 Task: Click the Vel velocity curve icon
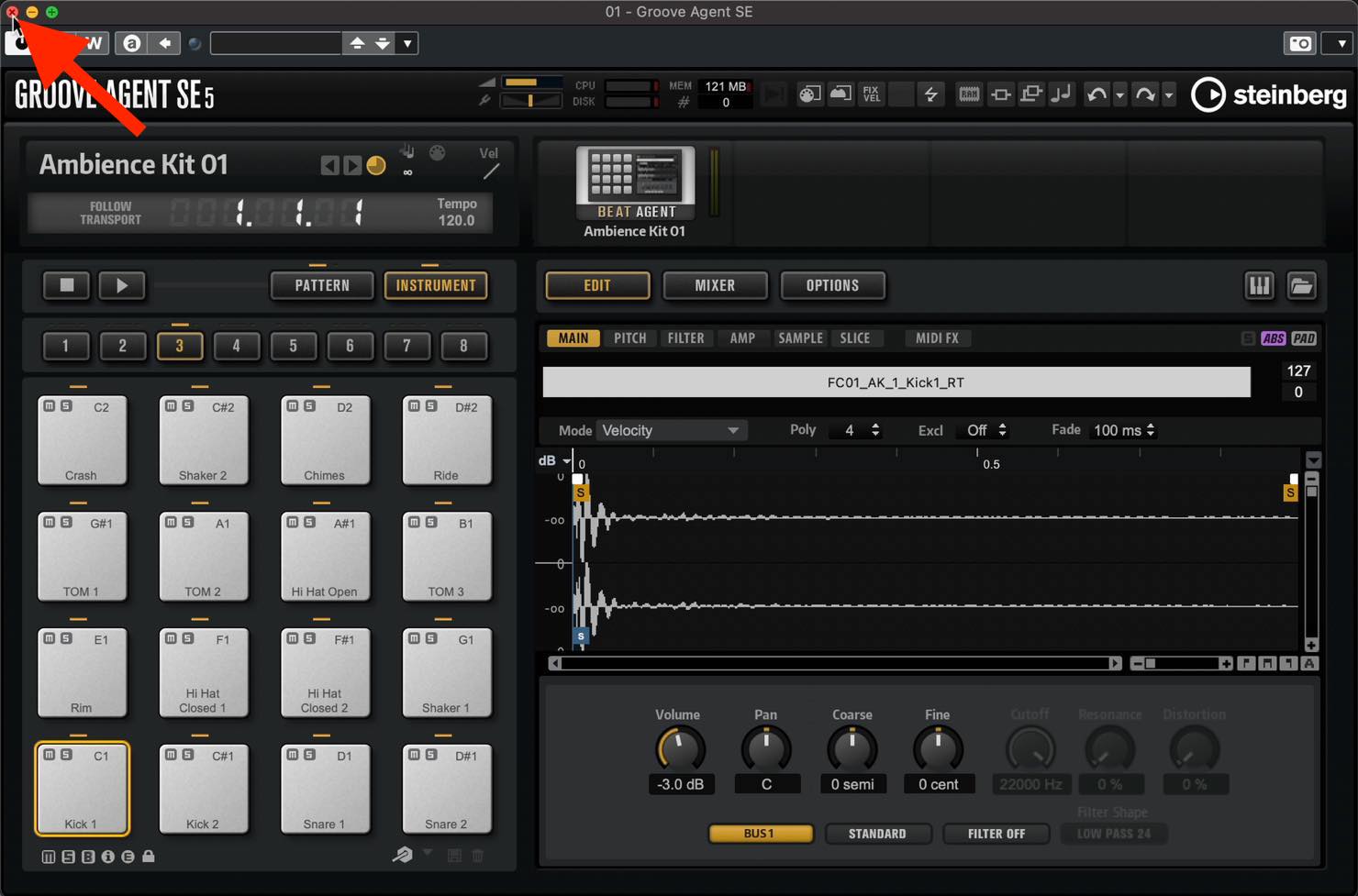click(491, 171)
